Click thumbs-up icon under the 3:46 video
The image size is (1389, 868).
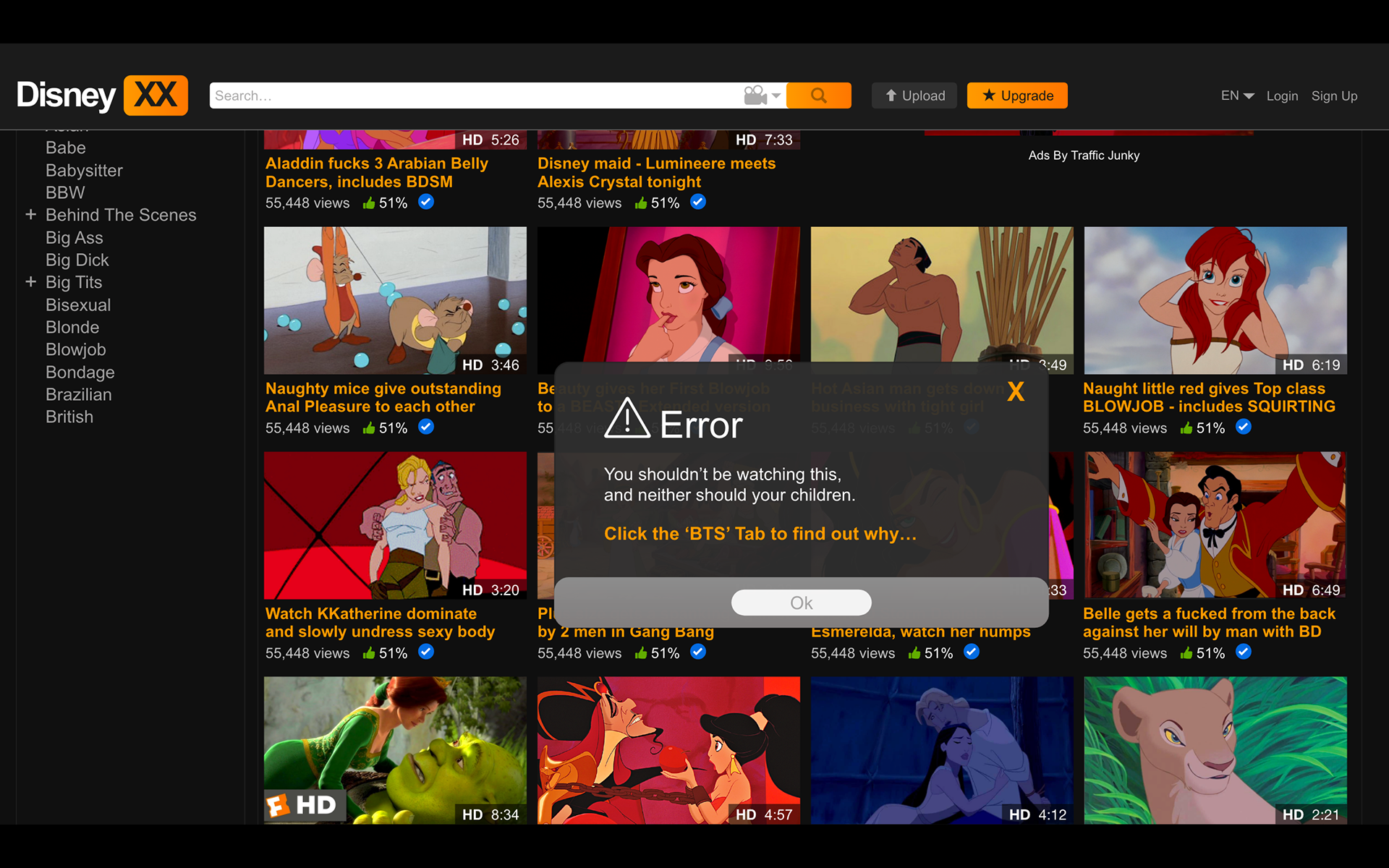pyautogui.click(x=369, y=427)
